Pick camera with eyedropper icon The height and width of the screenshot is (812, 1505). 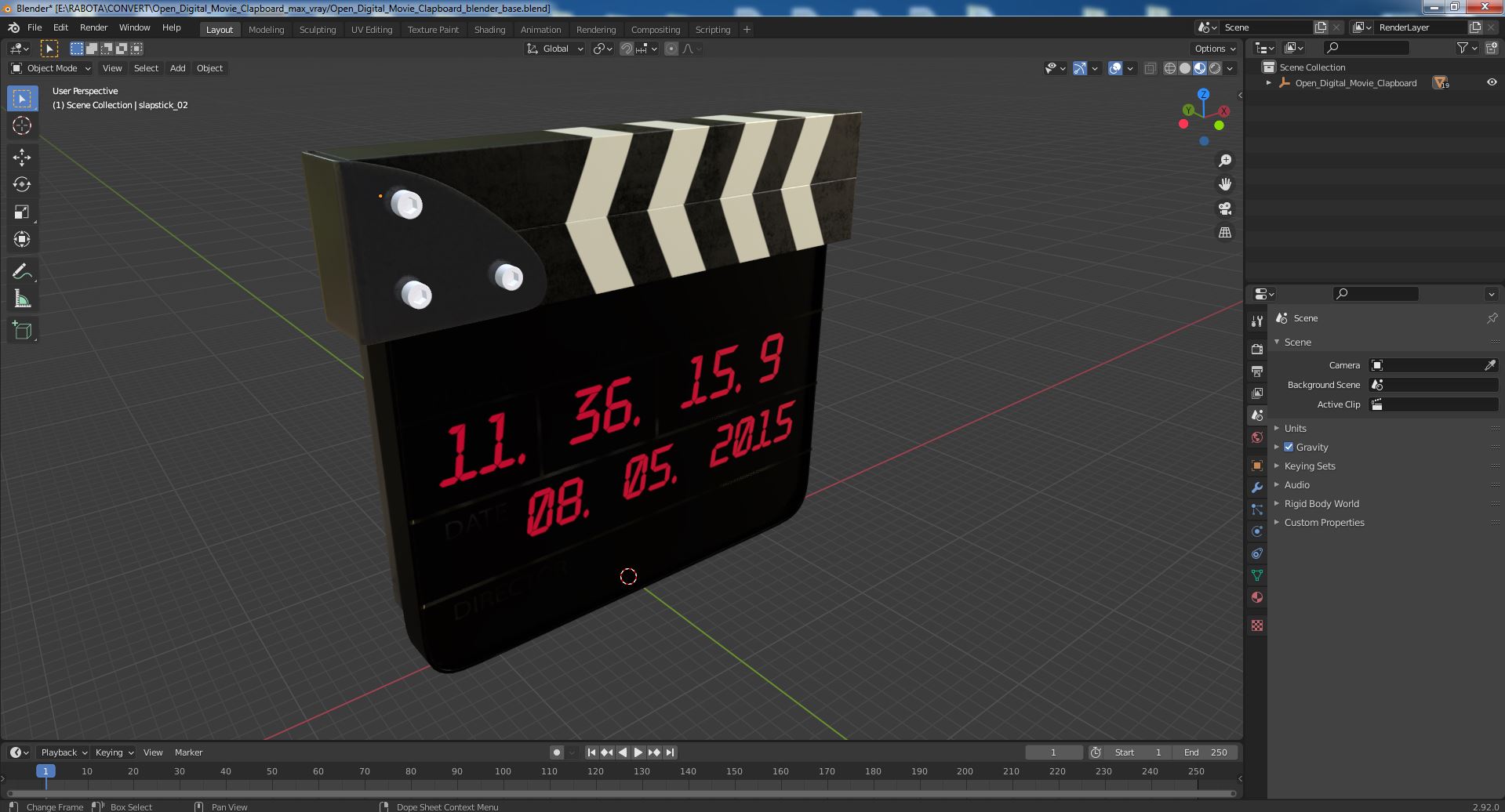coord(1490,365)
